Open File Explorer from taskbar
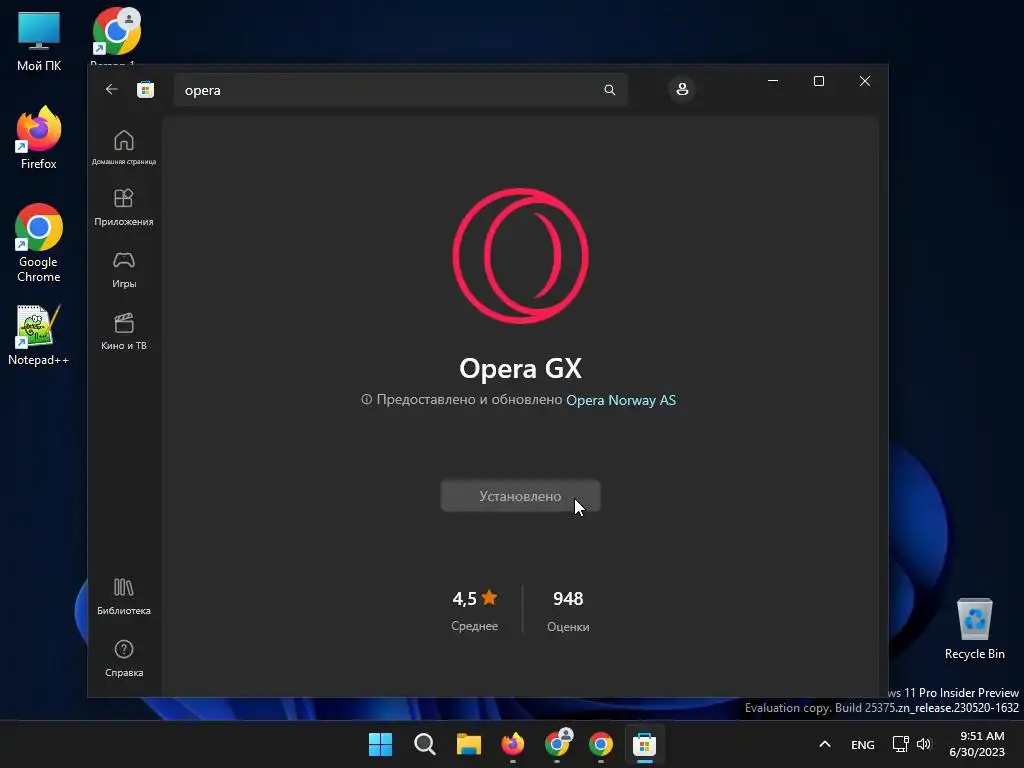 point(469,744)
